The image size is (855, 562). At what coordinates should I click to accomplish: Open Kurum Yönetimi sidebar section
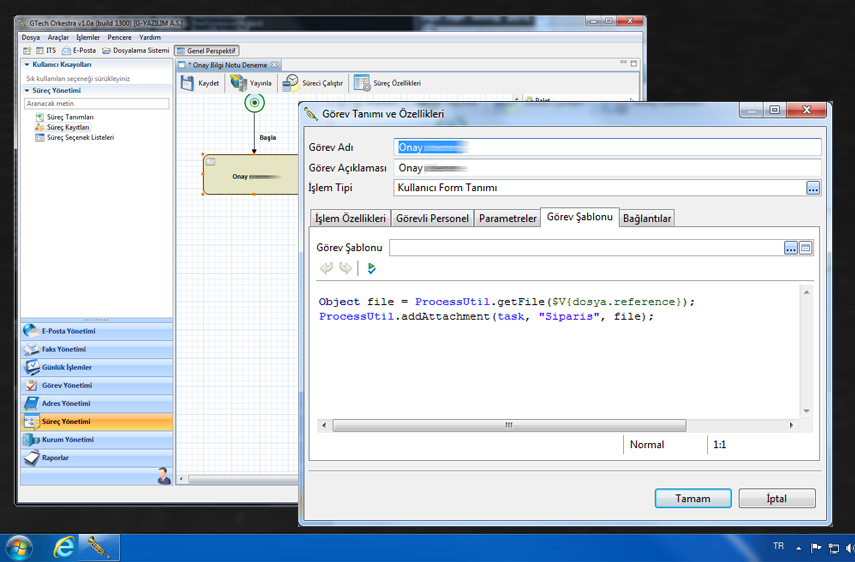point(97,439)
